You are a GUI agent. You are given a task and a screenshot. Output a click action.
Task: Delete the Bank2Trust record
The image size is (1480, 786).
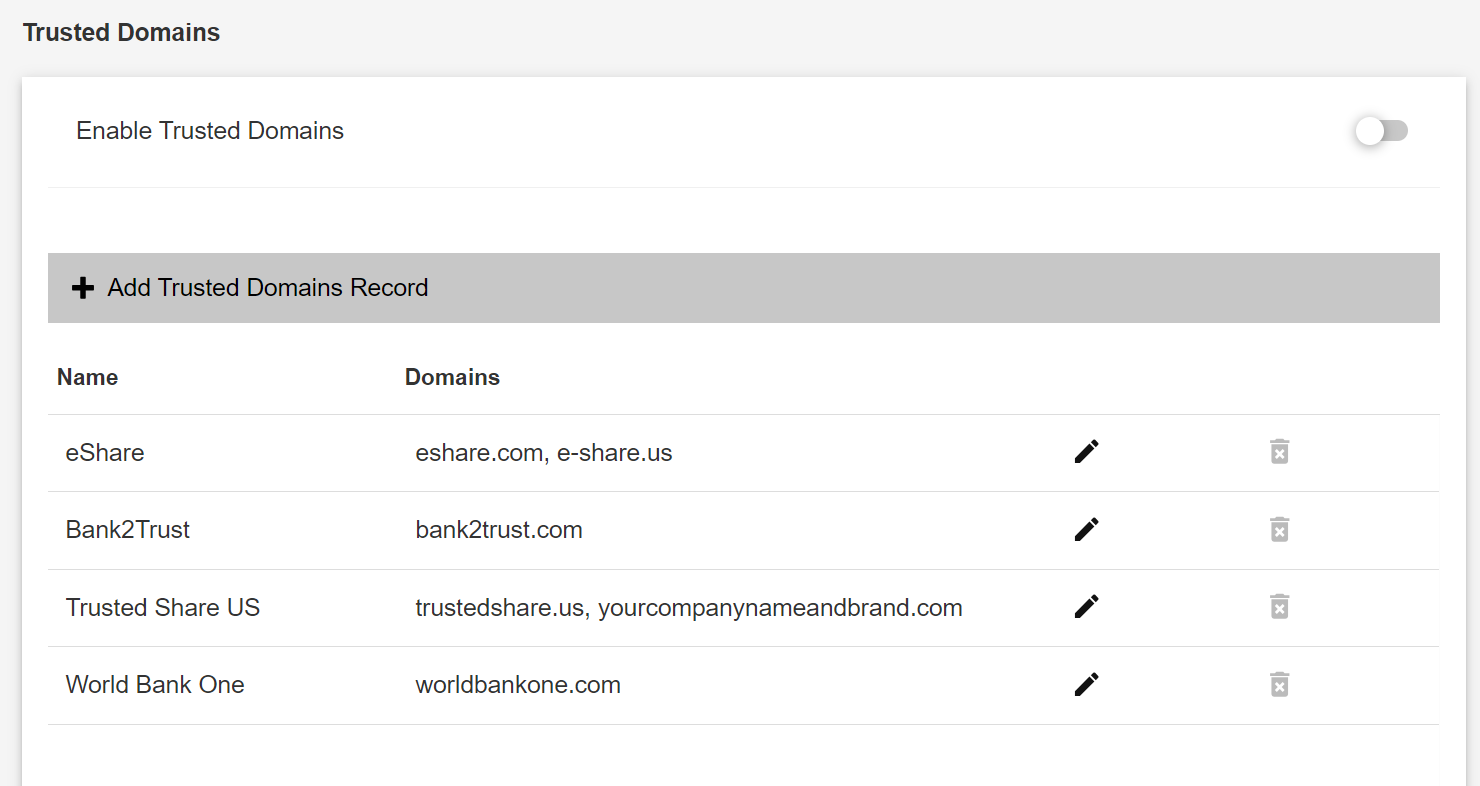(1279, 530)
